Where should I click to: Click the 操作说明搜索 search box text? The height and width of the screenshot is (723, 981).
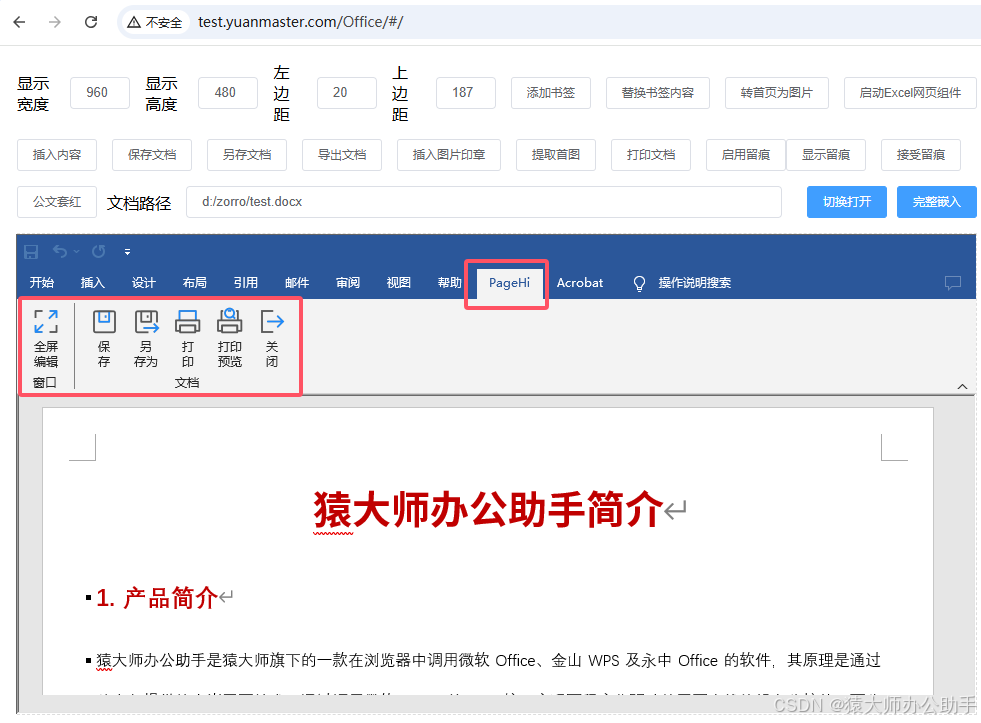pyautogui.click(x=694, y=283)
